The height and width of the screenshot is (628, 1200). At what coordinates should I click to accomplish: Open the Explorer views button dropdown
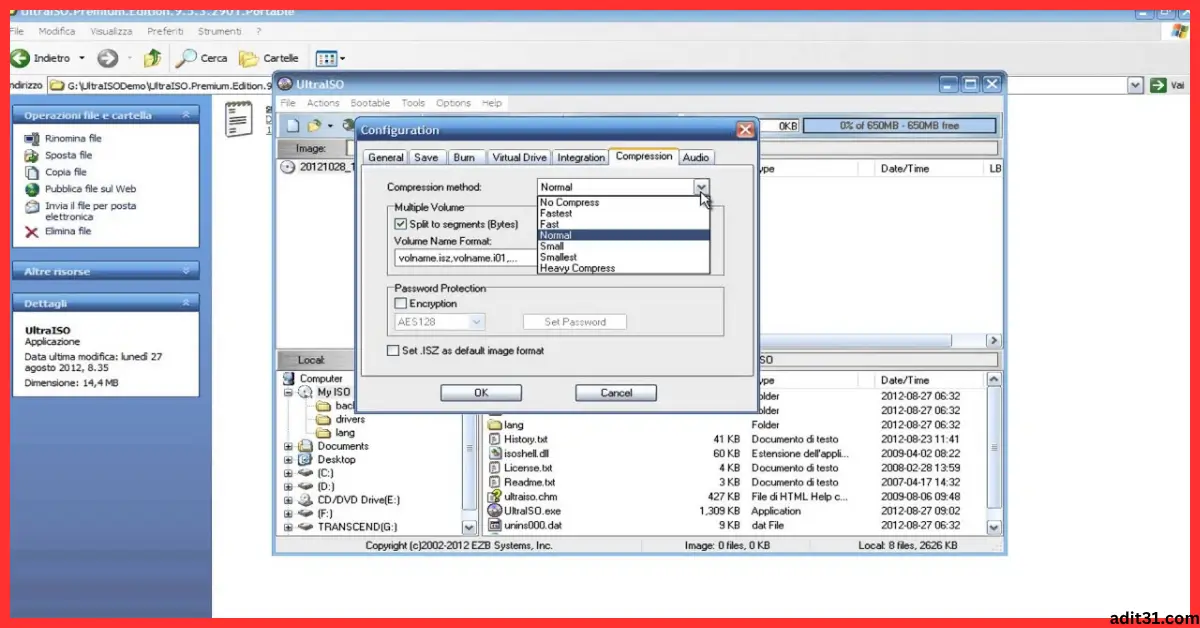pyautogui.click(x=342, y=59)
